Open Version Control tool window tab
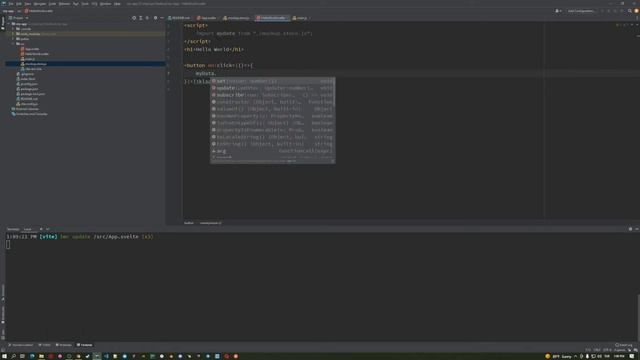Image resolution: width=640 pixels, height=360 pixels. tap(21, 345)
